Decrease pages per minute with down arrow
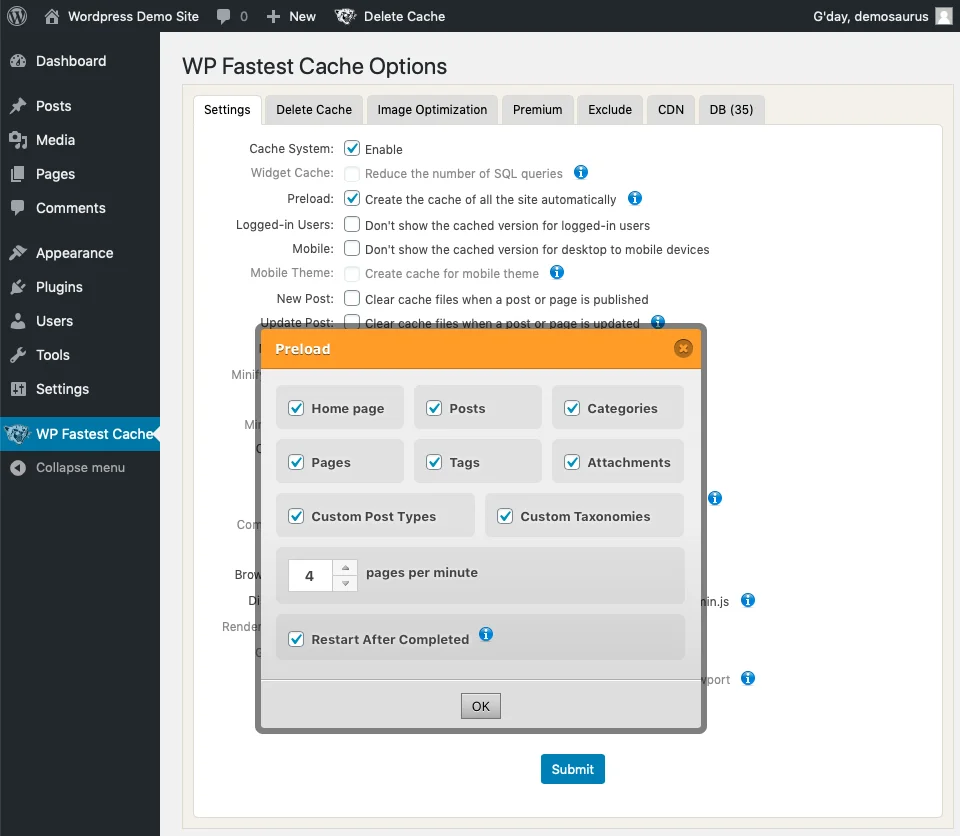Screen dimensions: 960x836 tap(345, 583)
